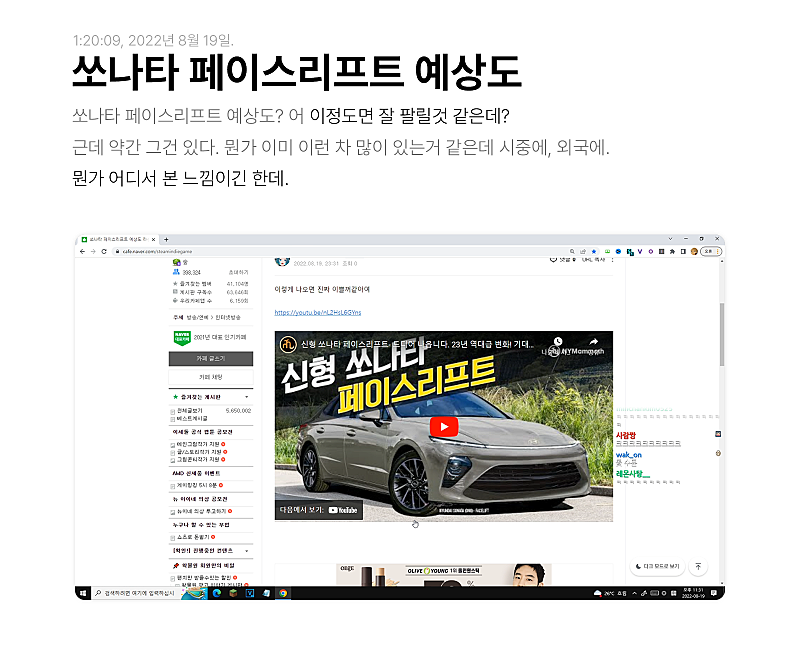Open Microsoft Edge from the taskbar
Viewport: 800px width, 650px height.
(217, 593)
